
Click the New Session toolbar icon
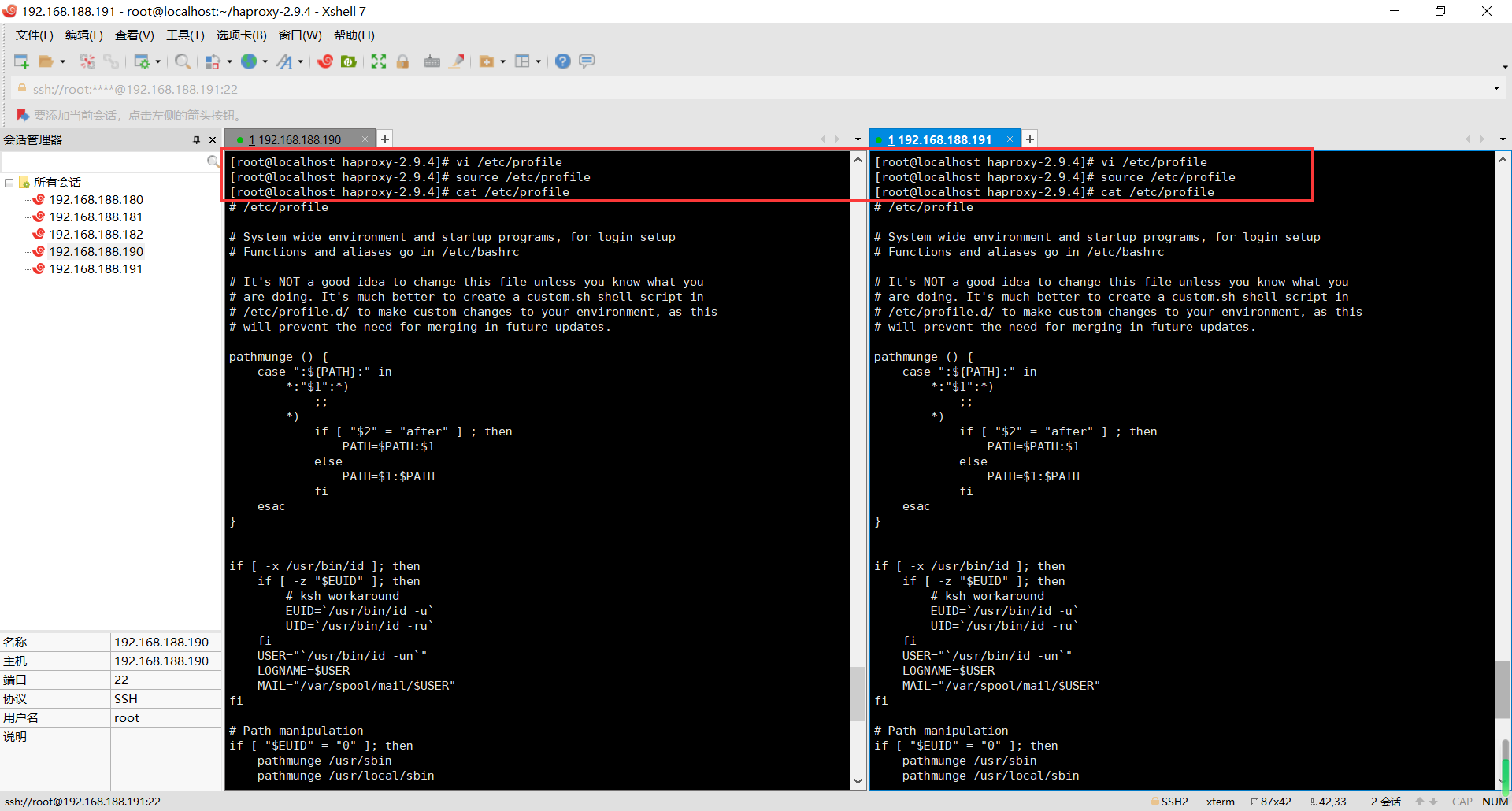21,61
